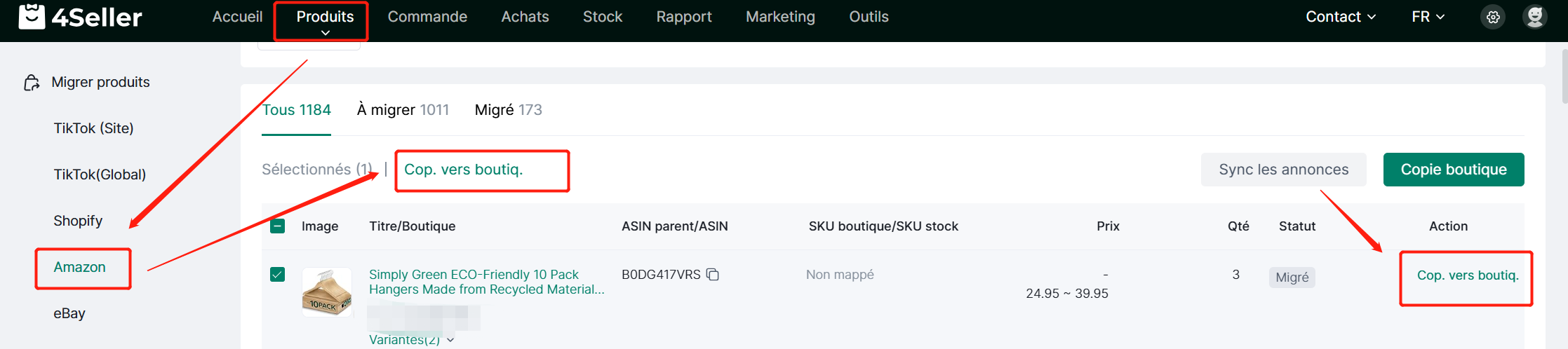Expand the Produits menu chevron

[326, 33]
